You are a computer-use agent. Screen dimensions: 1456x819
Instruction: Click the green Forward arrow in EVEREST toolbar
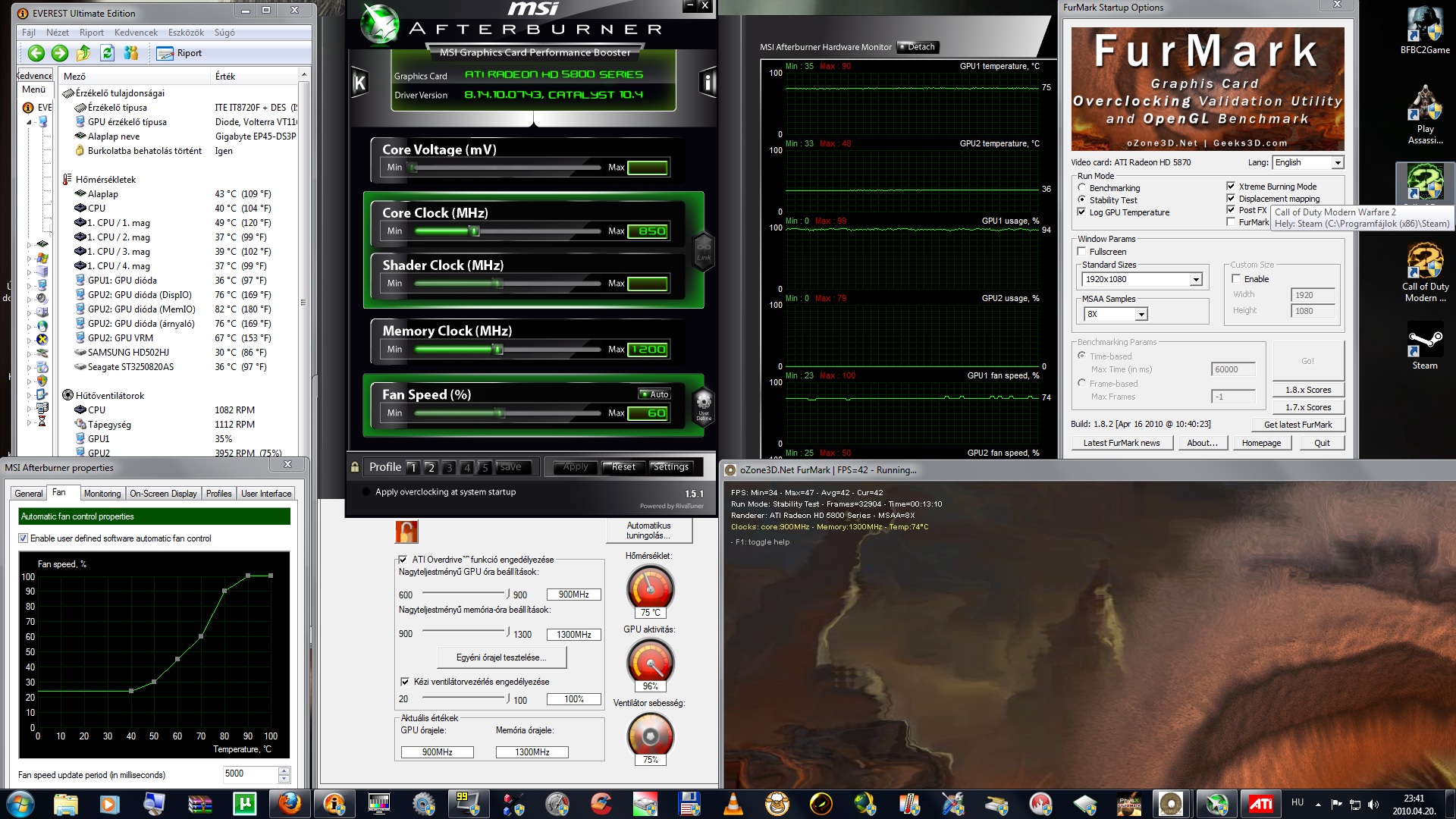pyautogui.click(x=60, y=53)
